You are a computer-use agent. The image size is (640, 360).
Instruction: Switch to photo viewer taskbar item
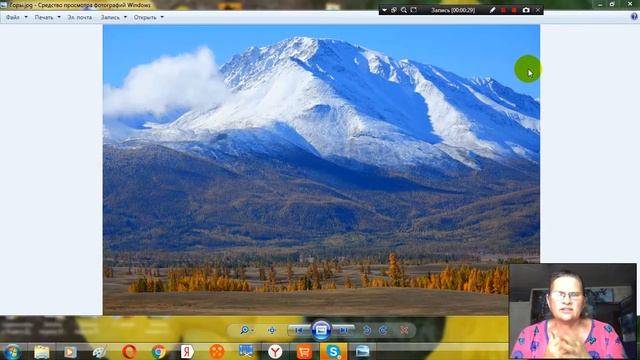tap(362, 351)
